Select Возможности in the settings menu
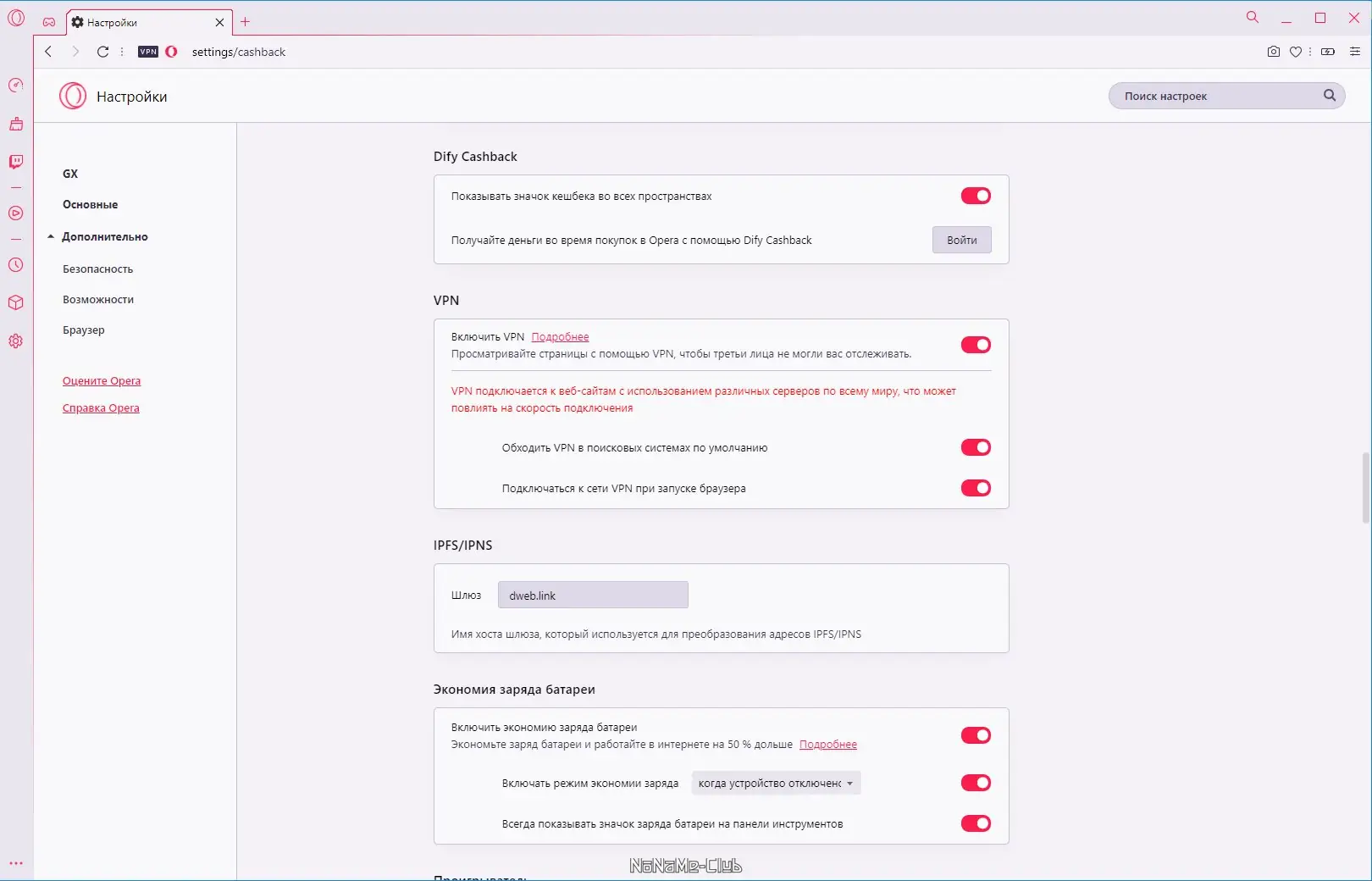 98,300
